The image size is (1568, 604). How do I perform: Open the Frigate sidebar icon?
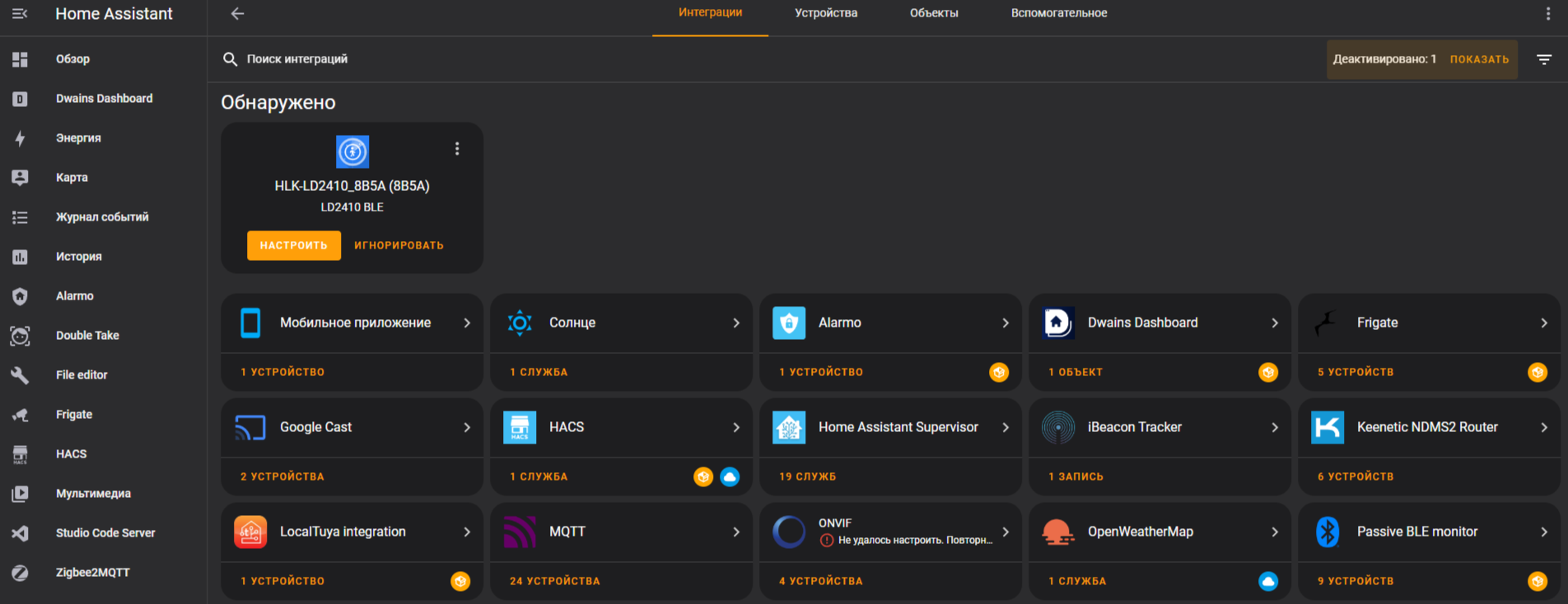[20, 415]
